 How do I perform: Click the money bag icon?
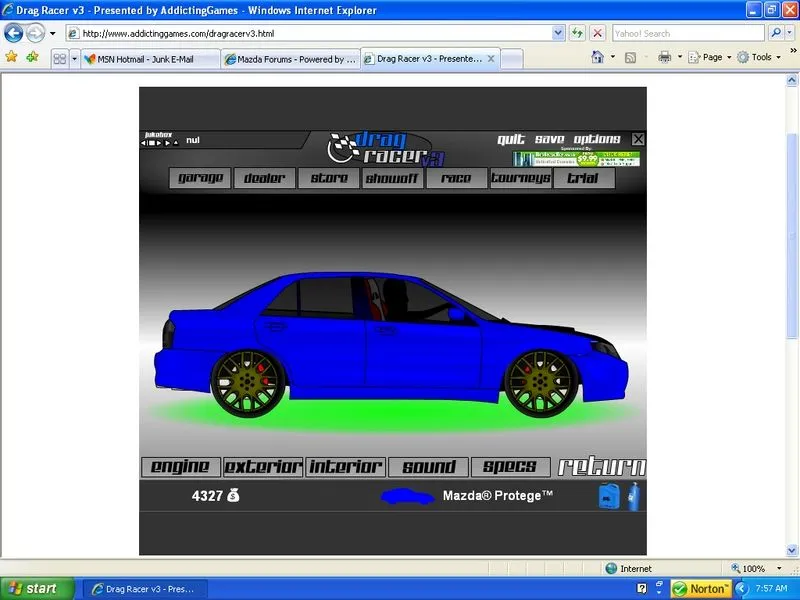[x=233, y=495]
